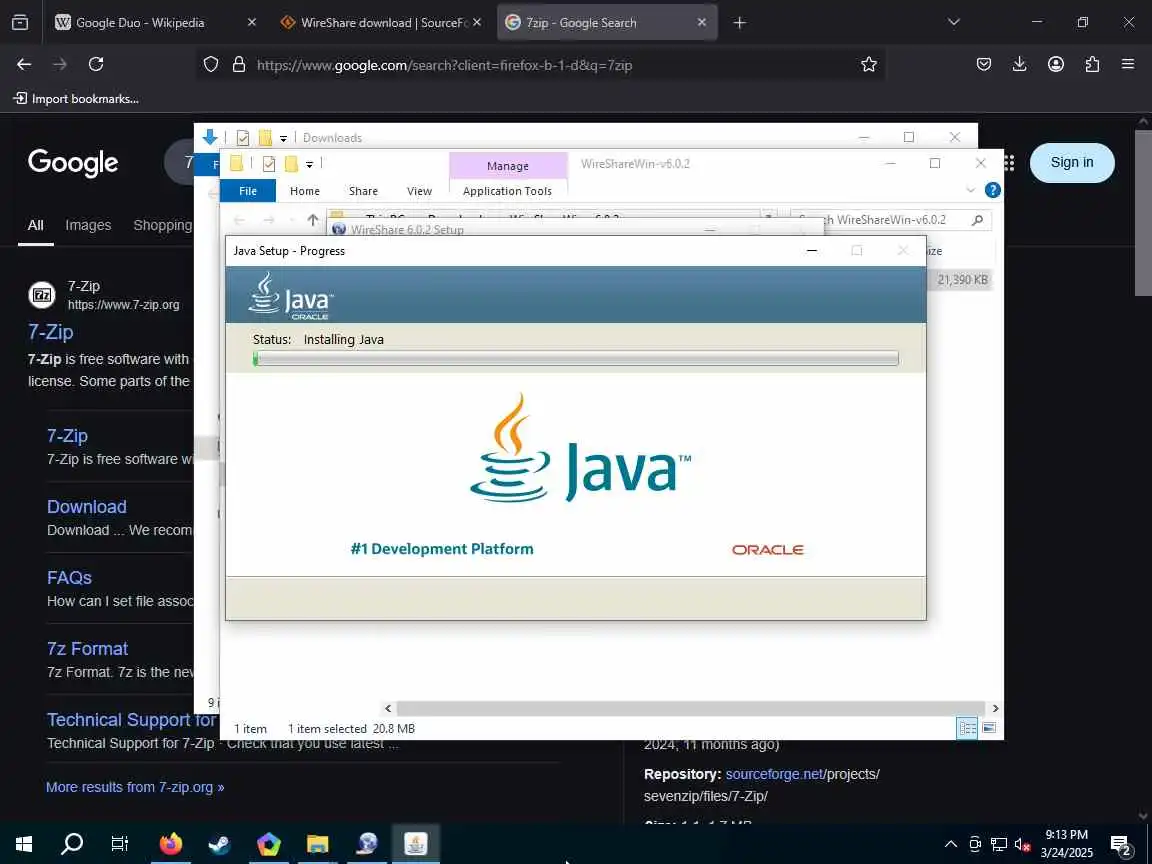Open the 7-Zip Download sublink
This screenshot has width=1152, height=864.
click(87, 507)
